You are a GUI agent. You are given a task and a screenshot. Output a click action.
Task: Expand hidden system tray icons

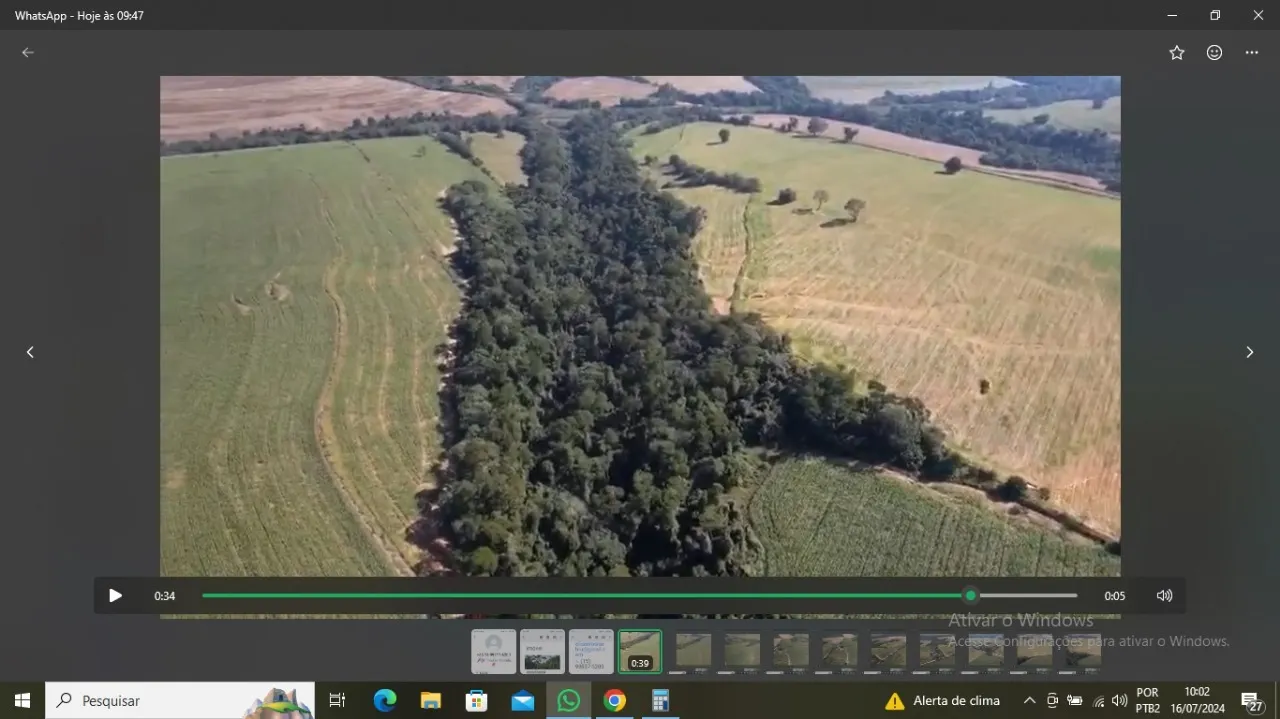1029,701
